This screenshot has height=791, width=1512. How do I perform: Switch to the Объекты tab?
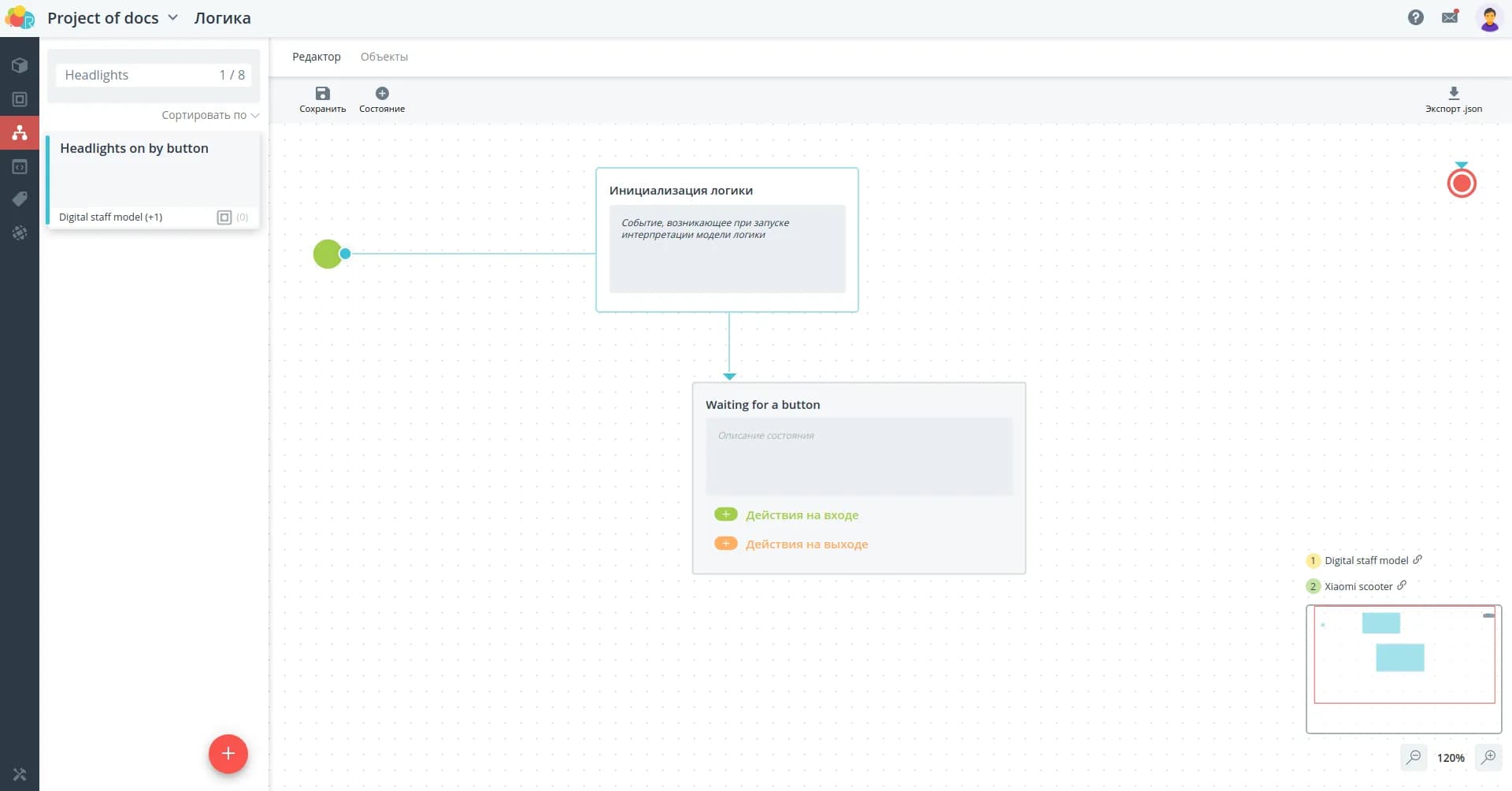[x=384, y=57]
